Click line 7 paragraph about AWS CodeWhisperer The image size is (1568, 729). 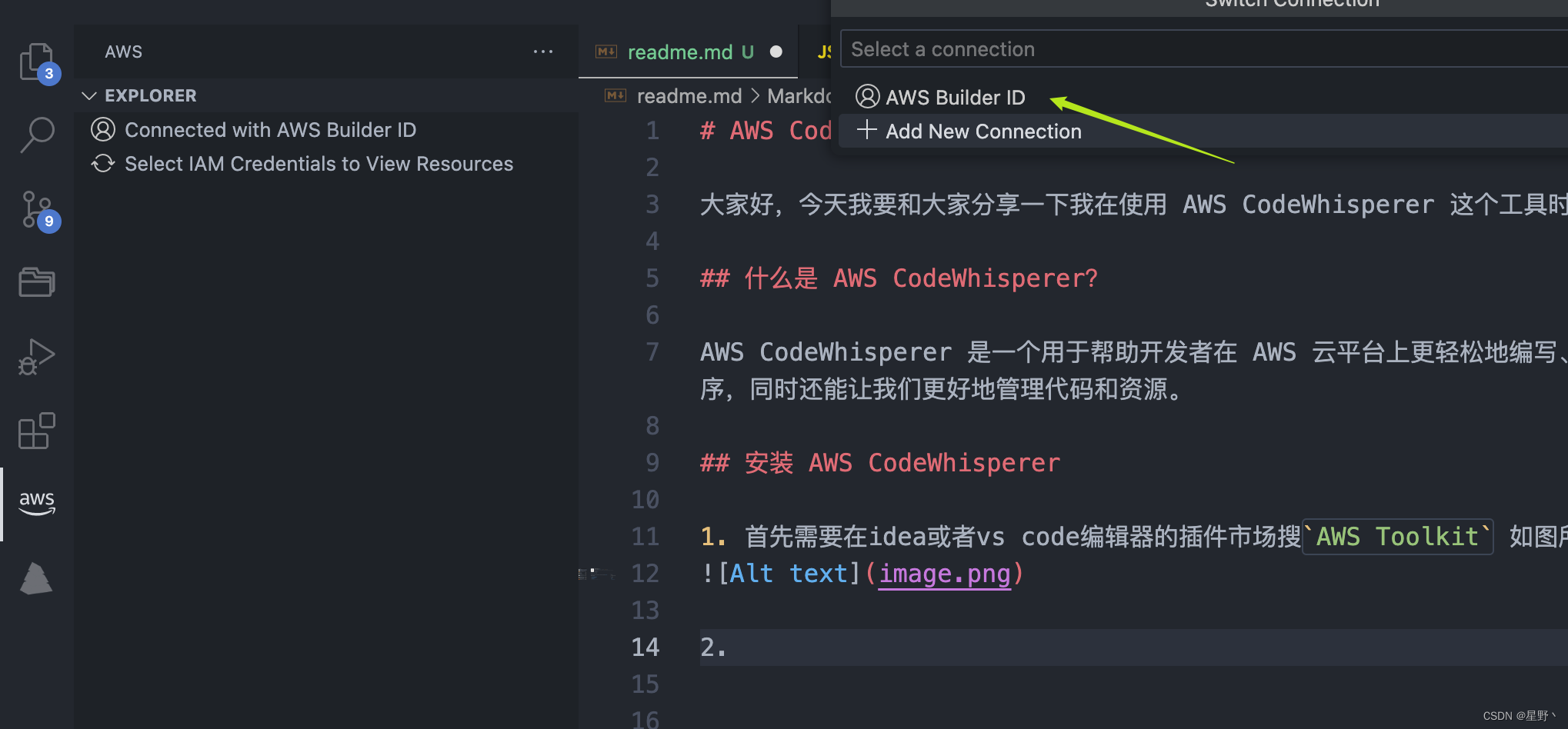[1133, 371]
